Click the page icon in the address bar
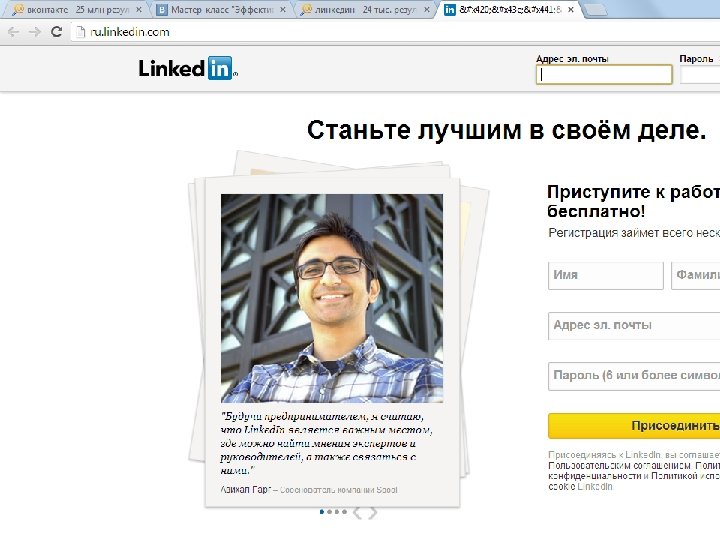Screen dimensions: 720x540 81,32
